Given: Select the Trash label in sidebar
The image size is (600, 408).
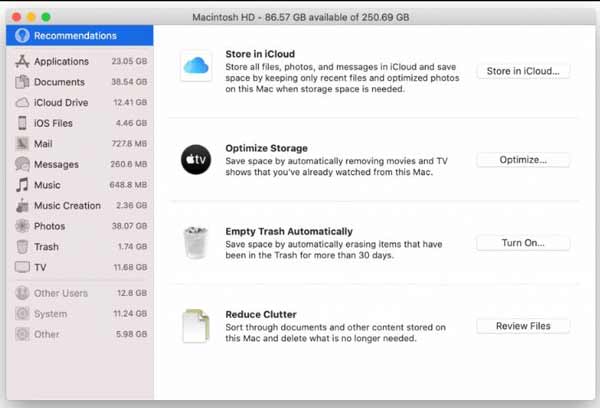Looking at the screenshot, I should coord(46,247).
